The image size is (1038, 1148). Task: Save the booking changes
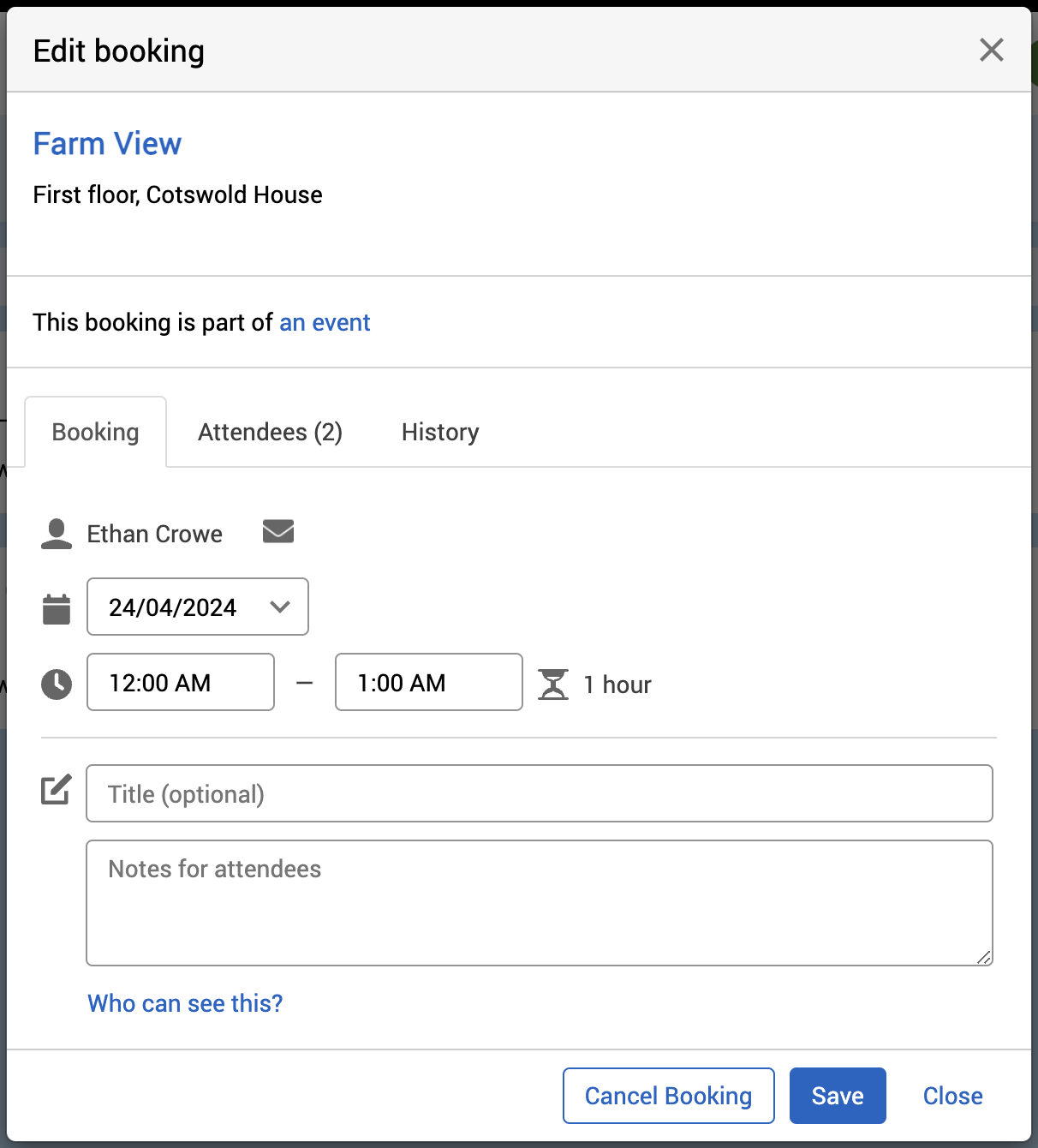pyautogui.click(x=838, y=1096)
